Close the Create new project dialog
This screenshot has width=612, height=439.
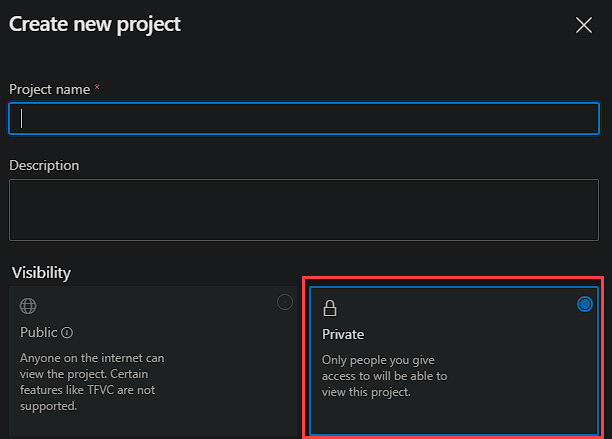click(x=584, y=25)
